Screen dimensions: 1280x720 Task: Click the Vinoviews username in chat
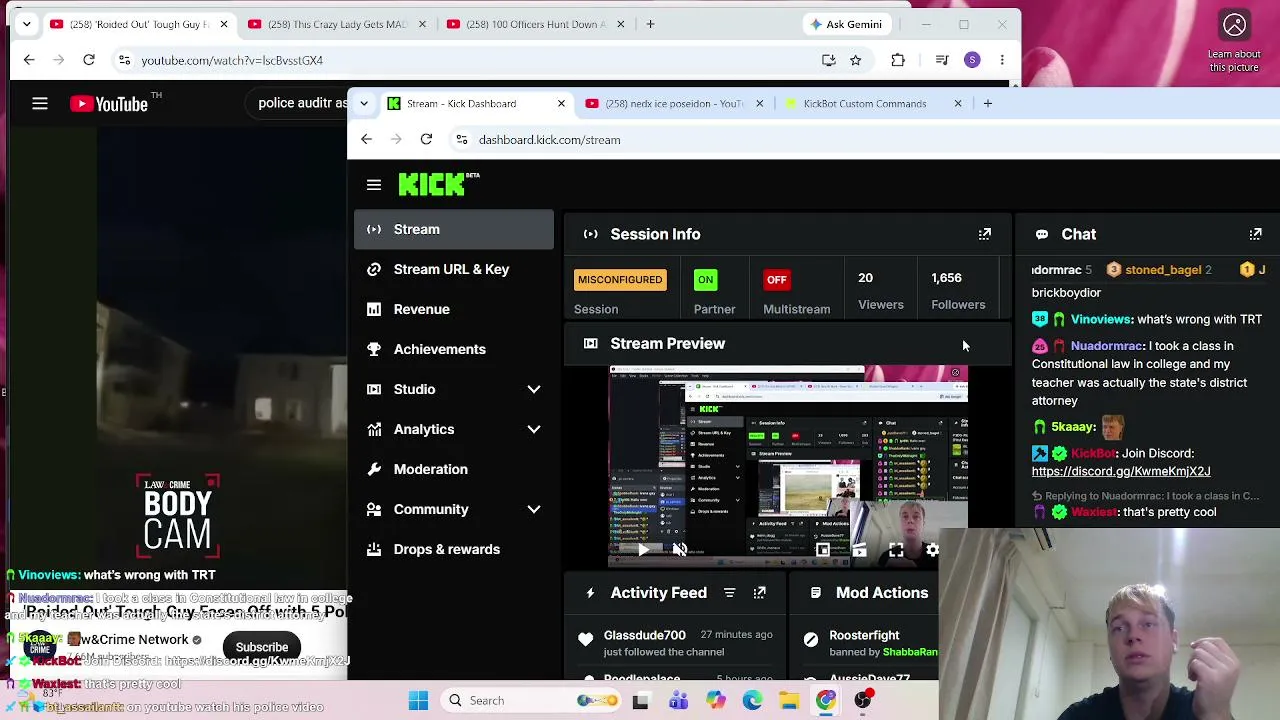pyautogui.click(x=1101, y=320)
